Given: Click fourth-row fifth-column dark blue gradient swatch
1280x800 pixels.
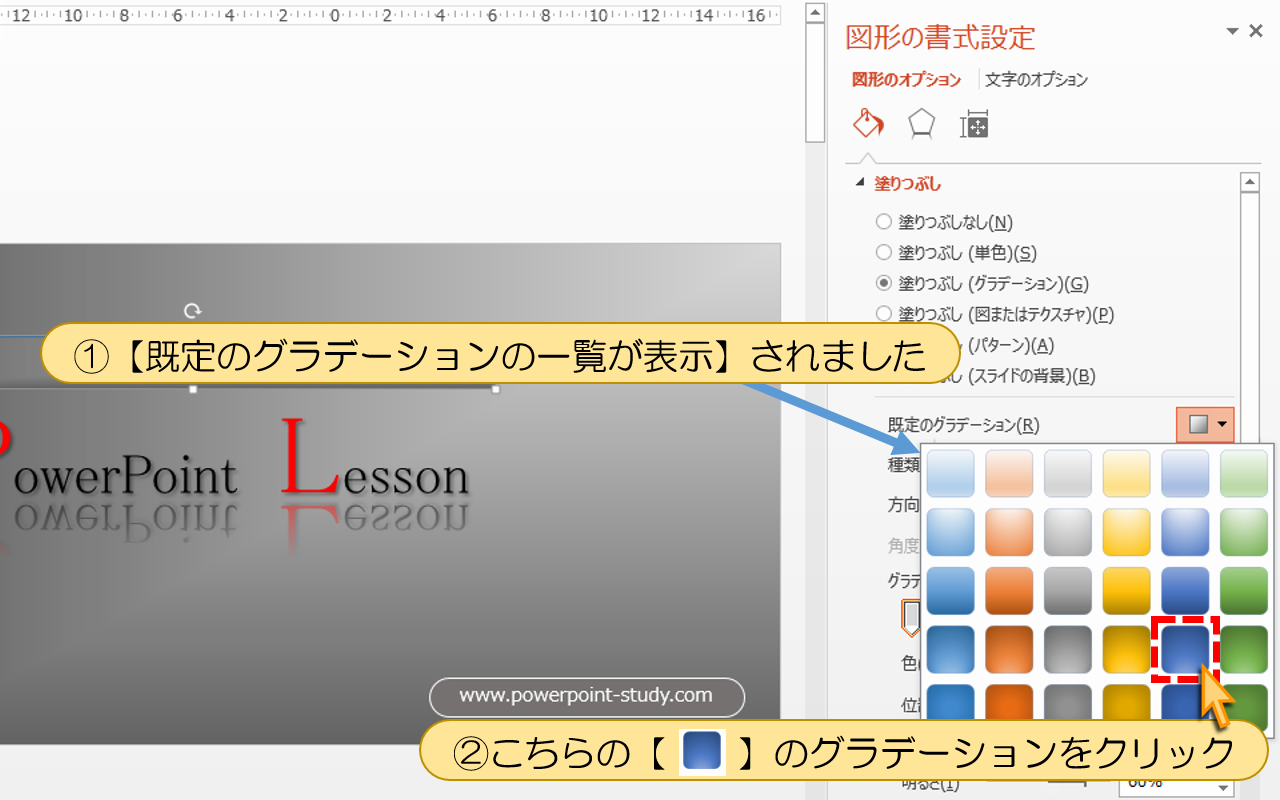Looking at the screenshot, I should [x=1185, y=650].
